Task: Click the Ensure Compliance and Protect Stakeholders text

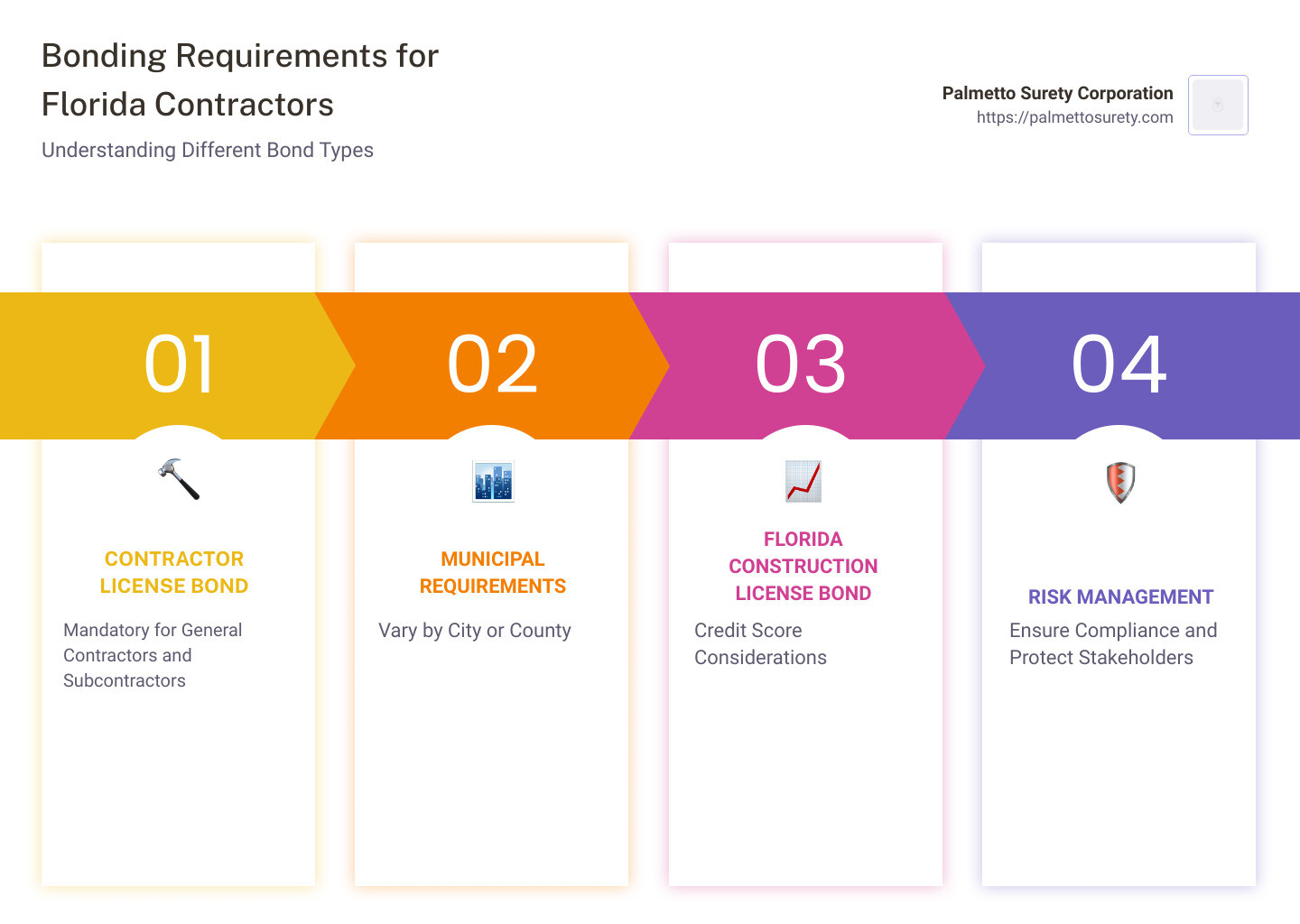Action: 1113,643
